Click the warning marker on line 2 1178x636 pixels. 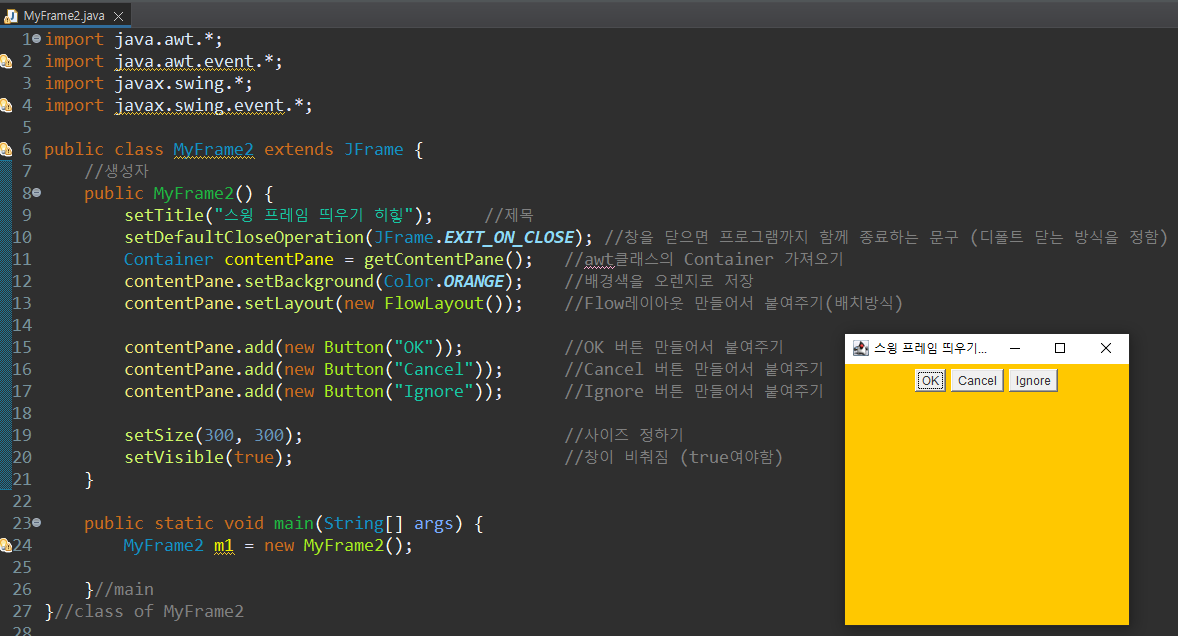(6, 62)
